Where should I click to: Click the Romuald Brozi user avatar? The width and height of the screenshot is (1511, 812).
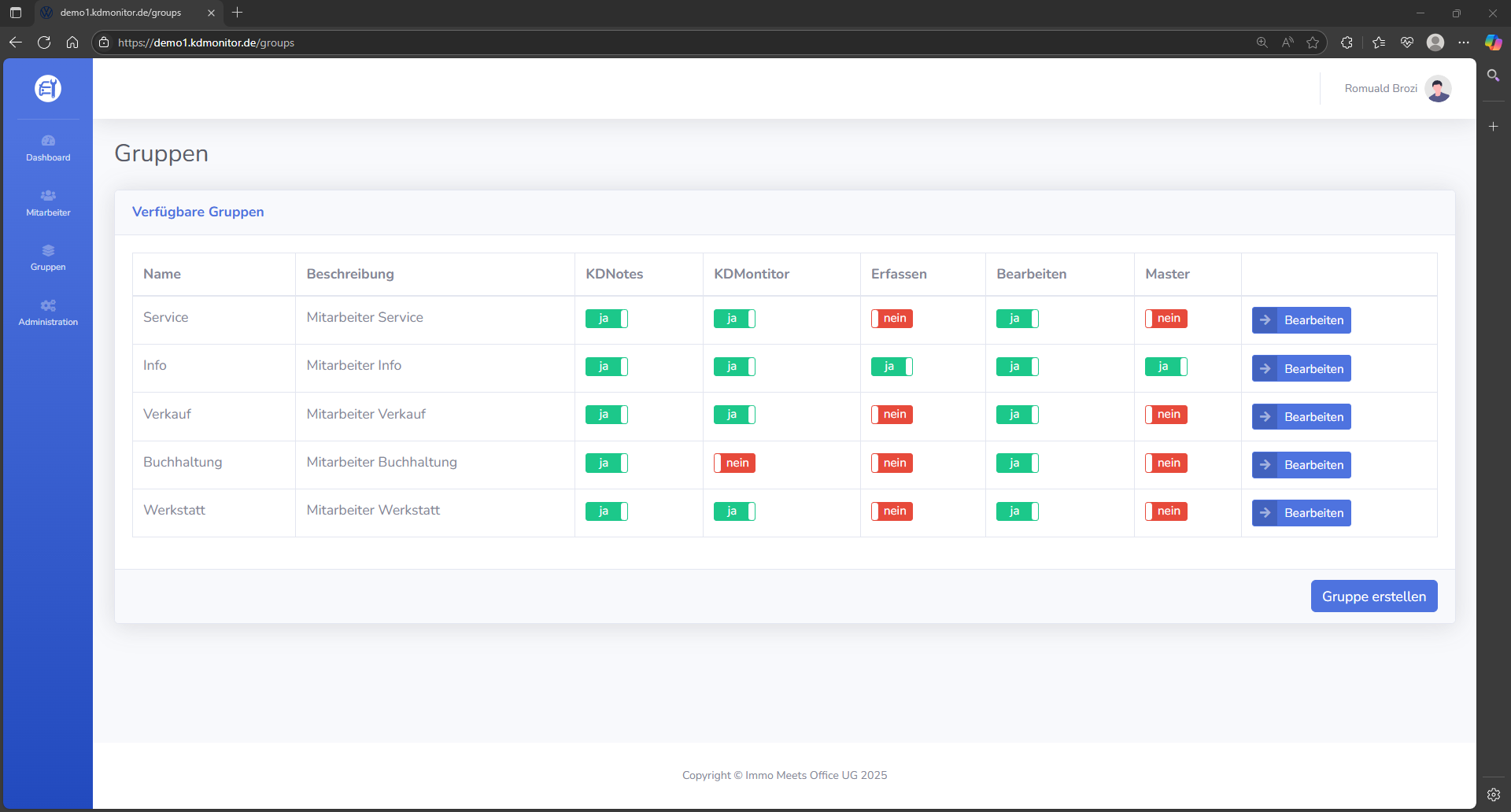(x=1438, y=89)
